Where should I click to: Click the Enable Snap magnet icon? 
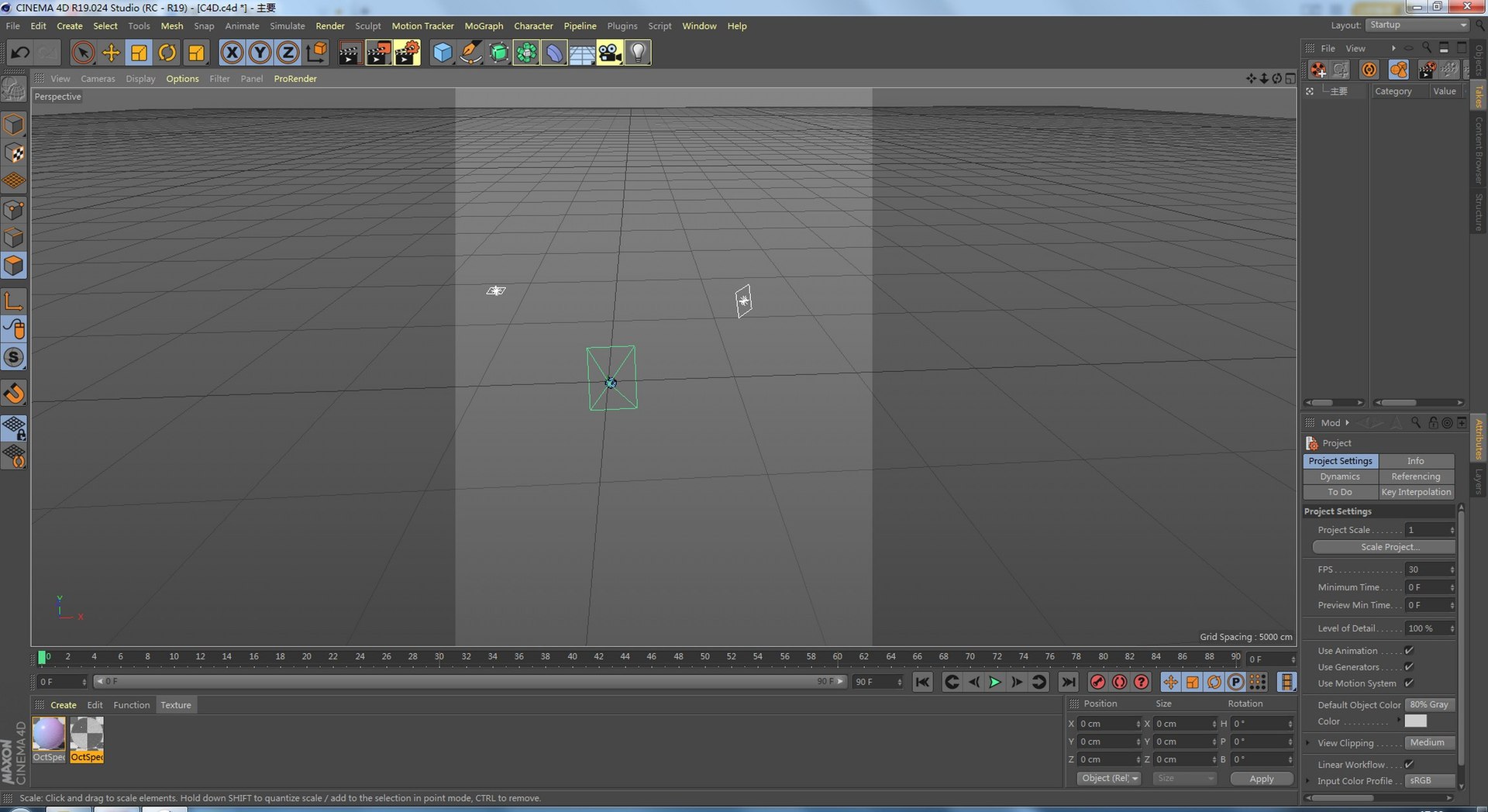[14, 393]
